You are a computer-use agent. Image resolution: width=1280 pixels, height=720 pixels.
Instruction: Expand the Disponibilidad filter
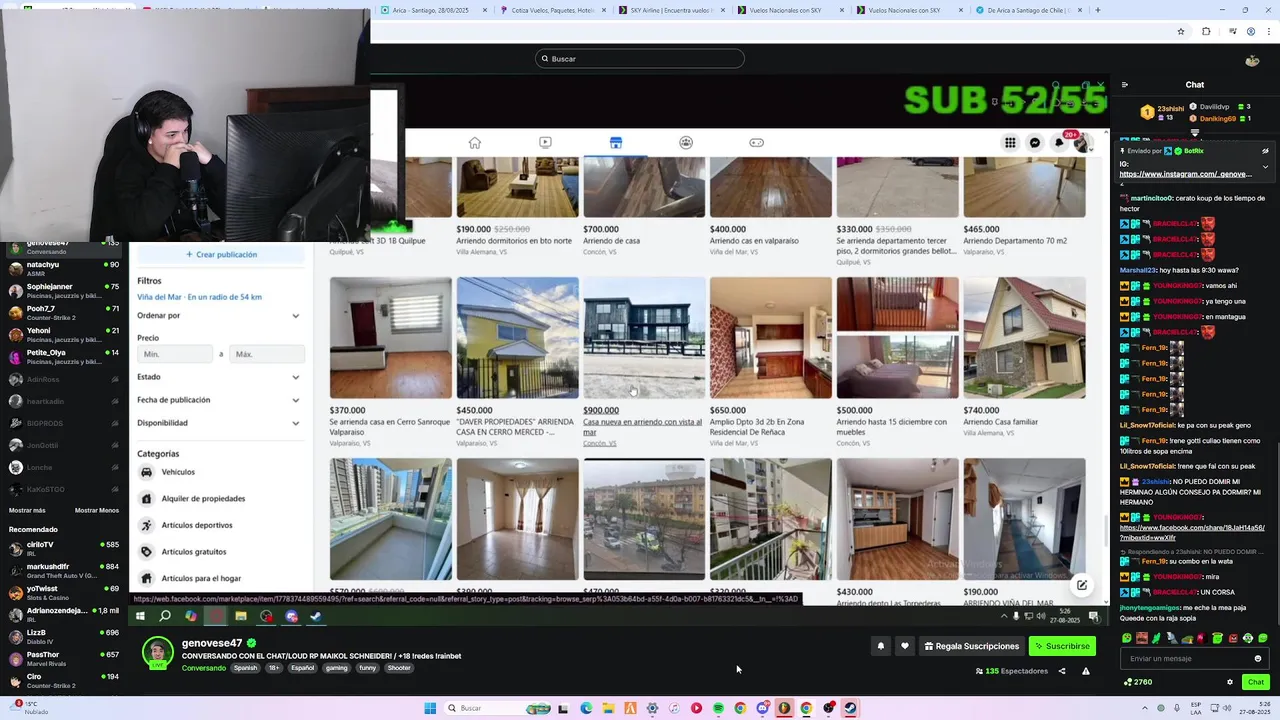218,423
